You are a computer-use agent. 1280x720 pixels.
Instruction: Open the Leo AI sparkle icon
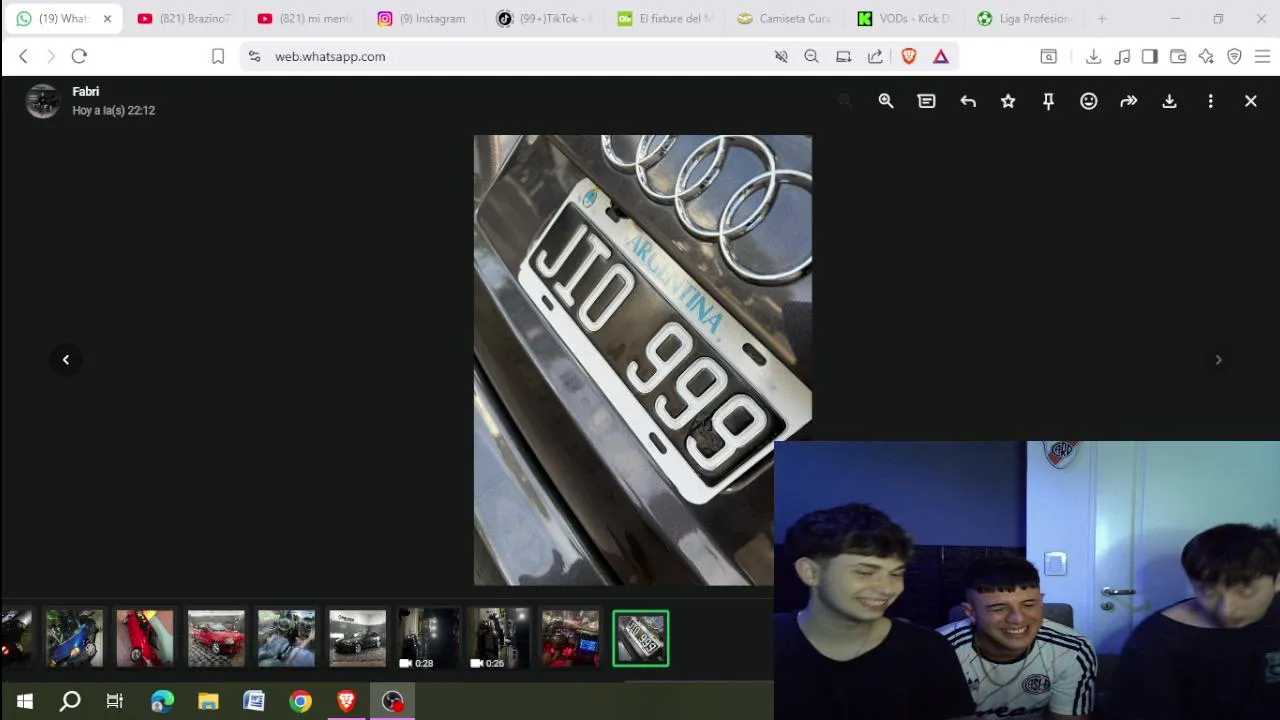pos(1206,57)
